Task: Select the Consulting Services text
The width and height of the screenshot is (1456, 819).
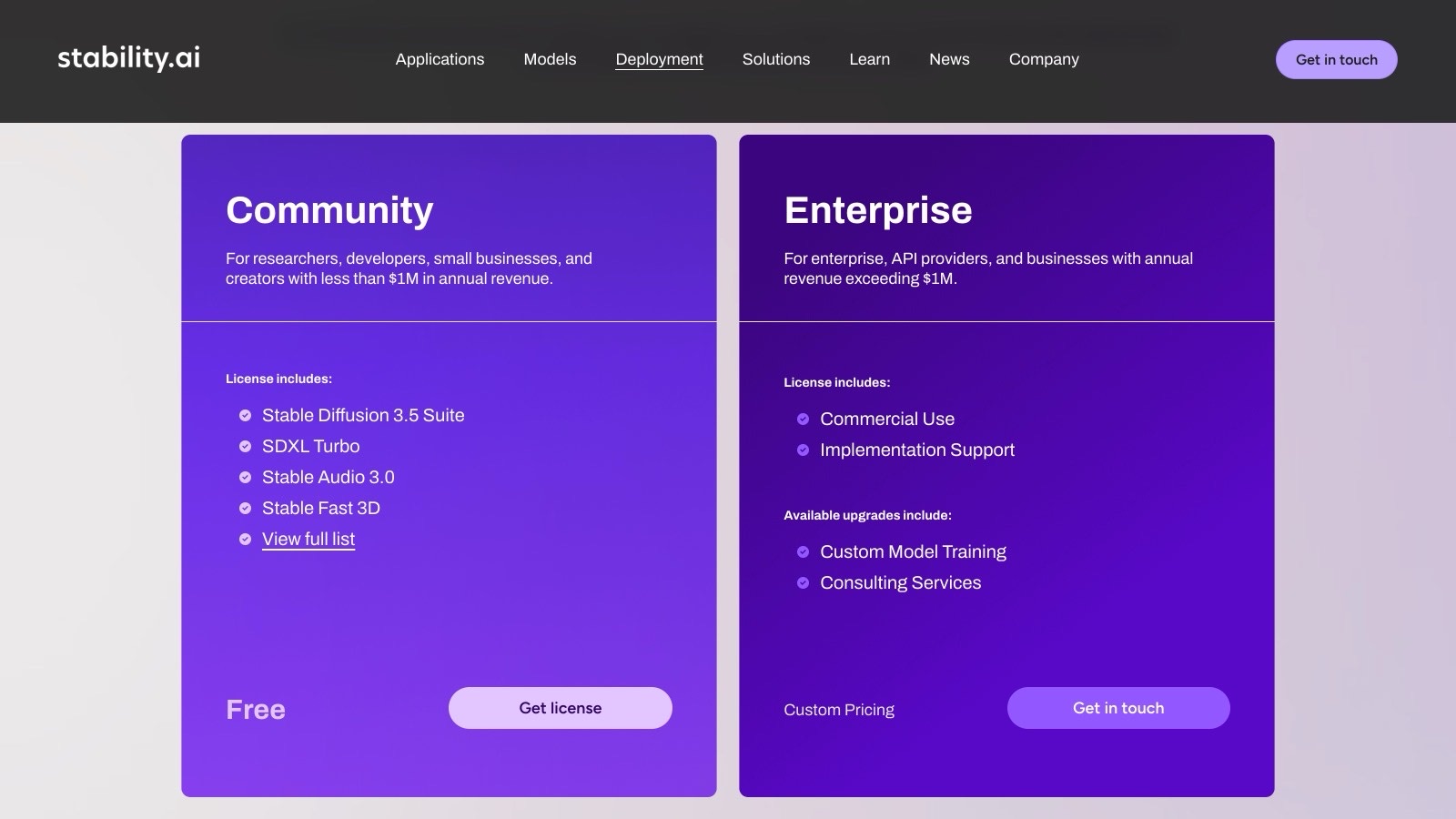Action: click(x=900, y=582)
